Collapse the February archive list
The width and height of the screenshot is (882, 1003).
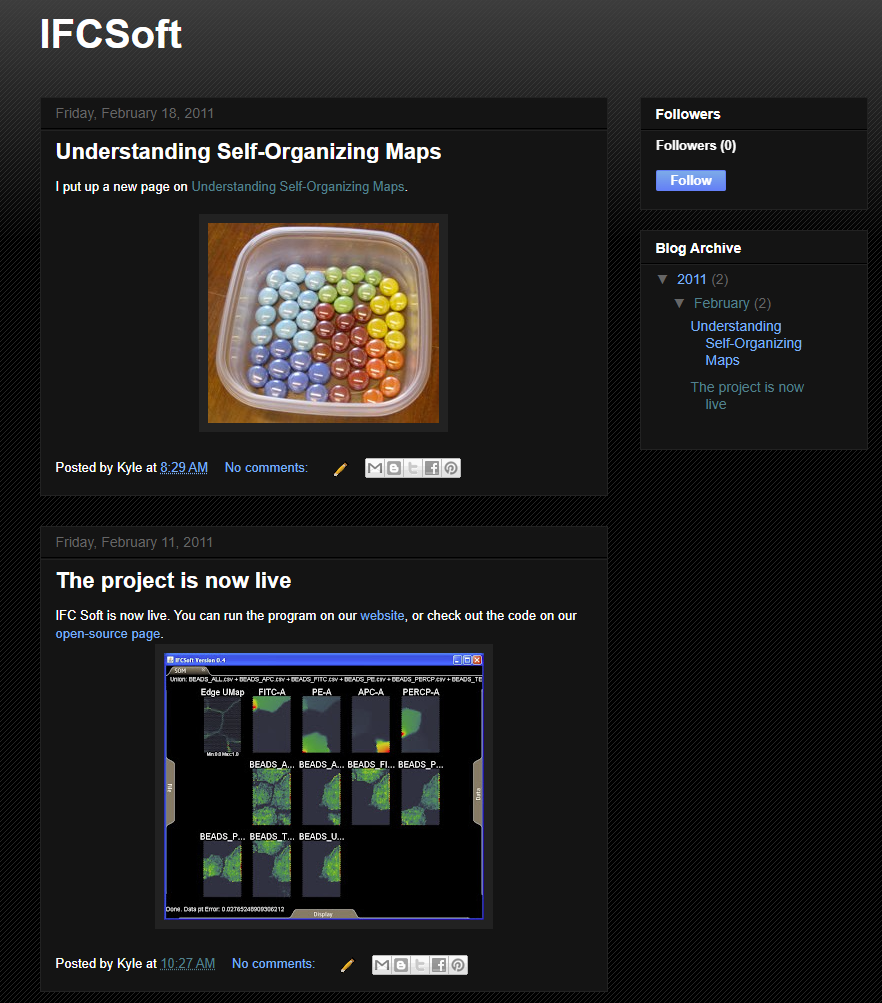(679, 303)
